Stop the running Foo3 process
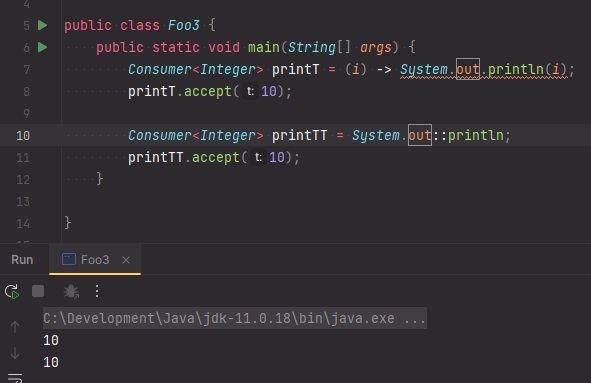591x383 pixels. tap(38, 291)
